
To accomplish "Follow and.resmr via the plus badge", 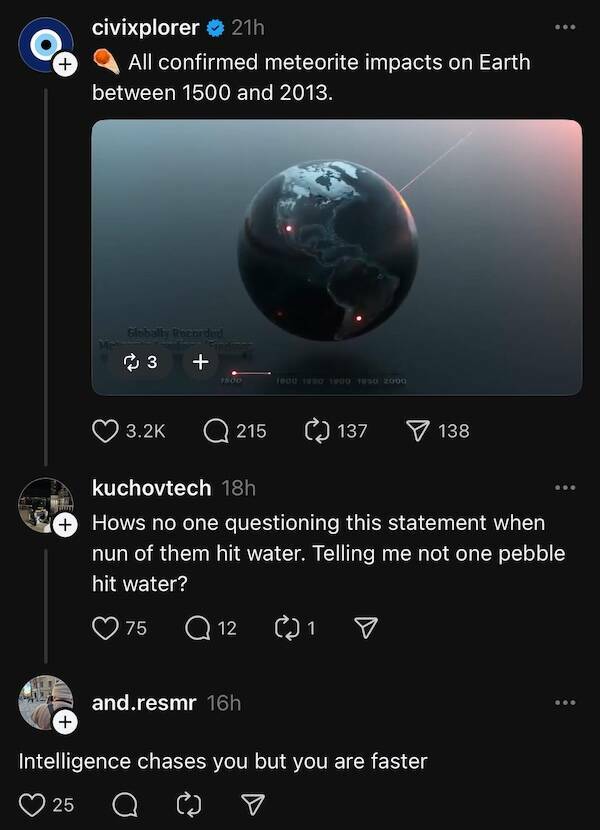I will click(x=63, y=720).
